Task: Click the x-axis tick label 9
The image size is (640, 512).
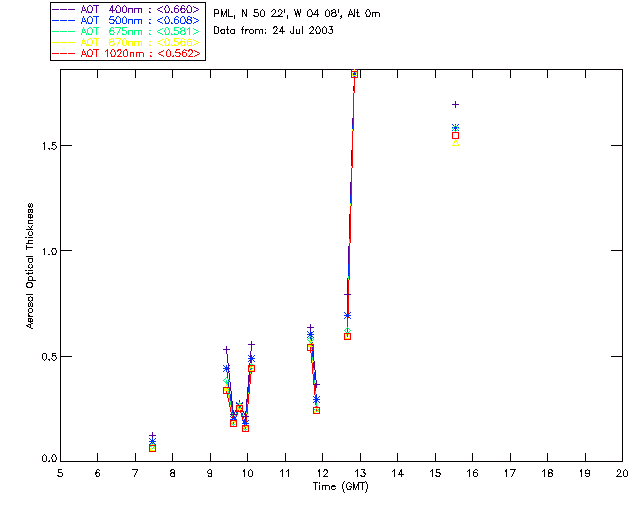Action: (x=210, y=473)
